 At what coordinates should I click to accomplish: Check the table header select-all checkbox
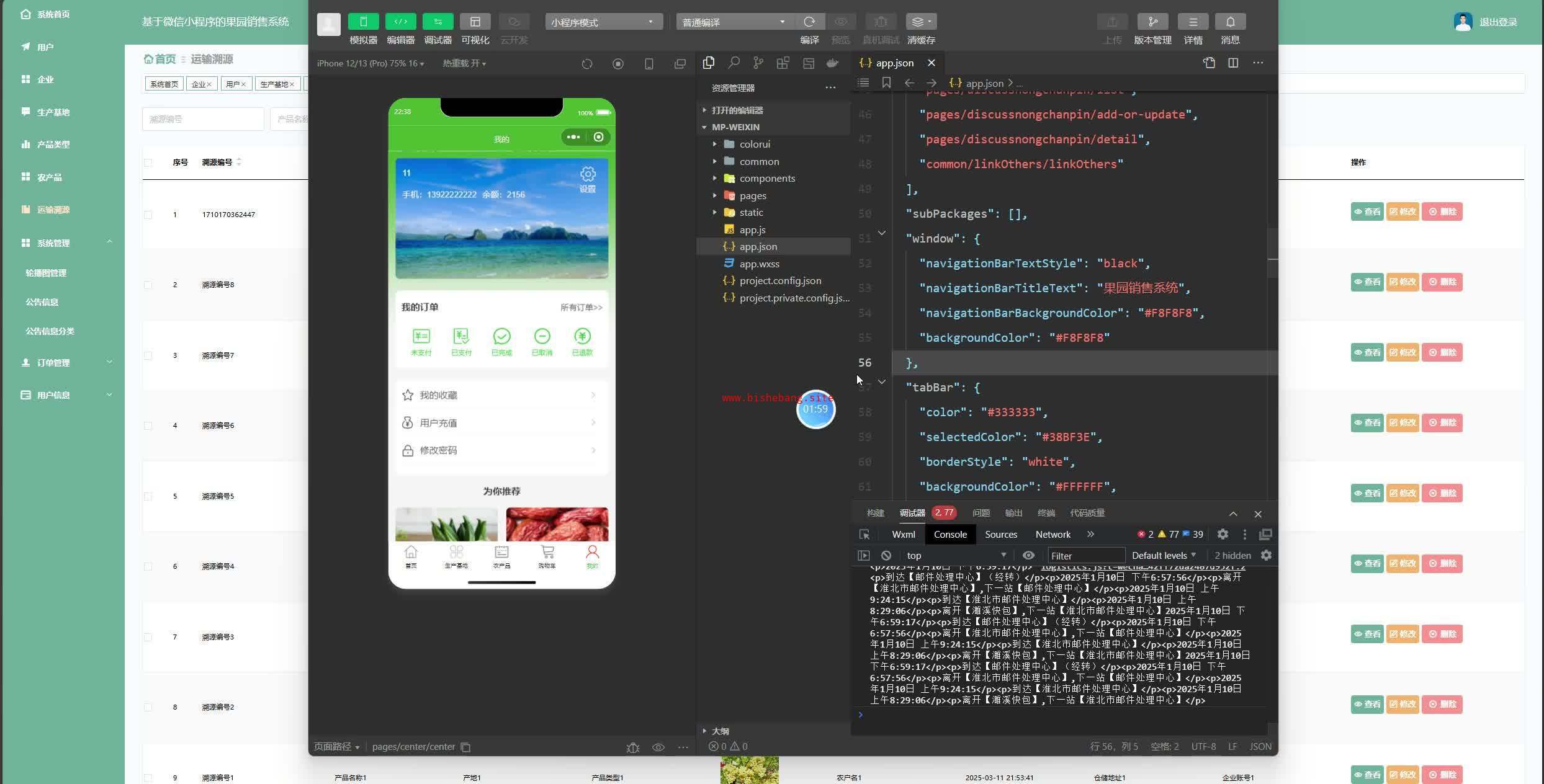click(x=148, y=163)
